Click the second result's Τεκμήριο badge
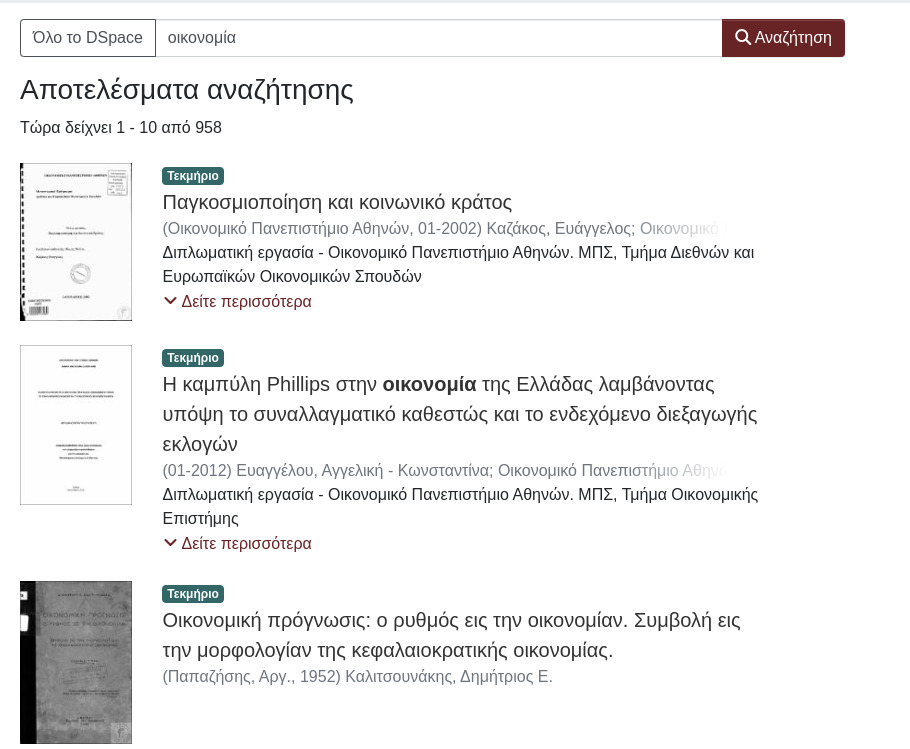 coord(193,358)
